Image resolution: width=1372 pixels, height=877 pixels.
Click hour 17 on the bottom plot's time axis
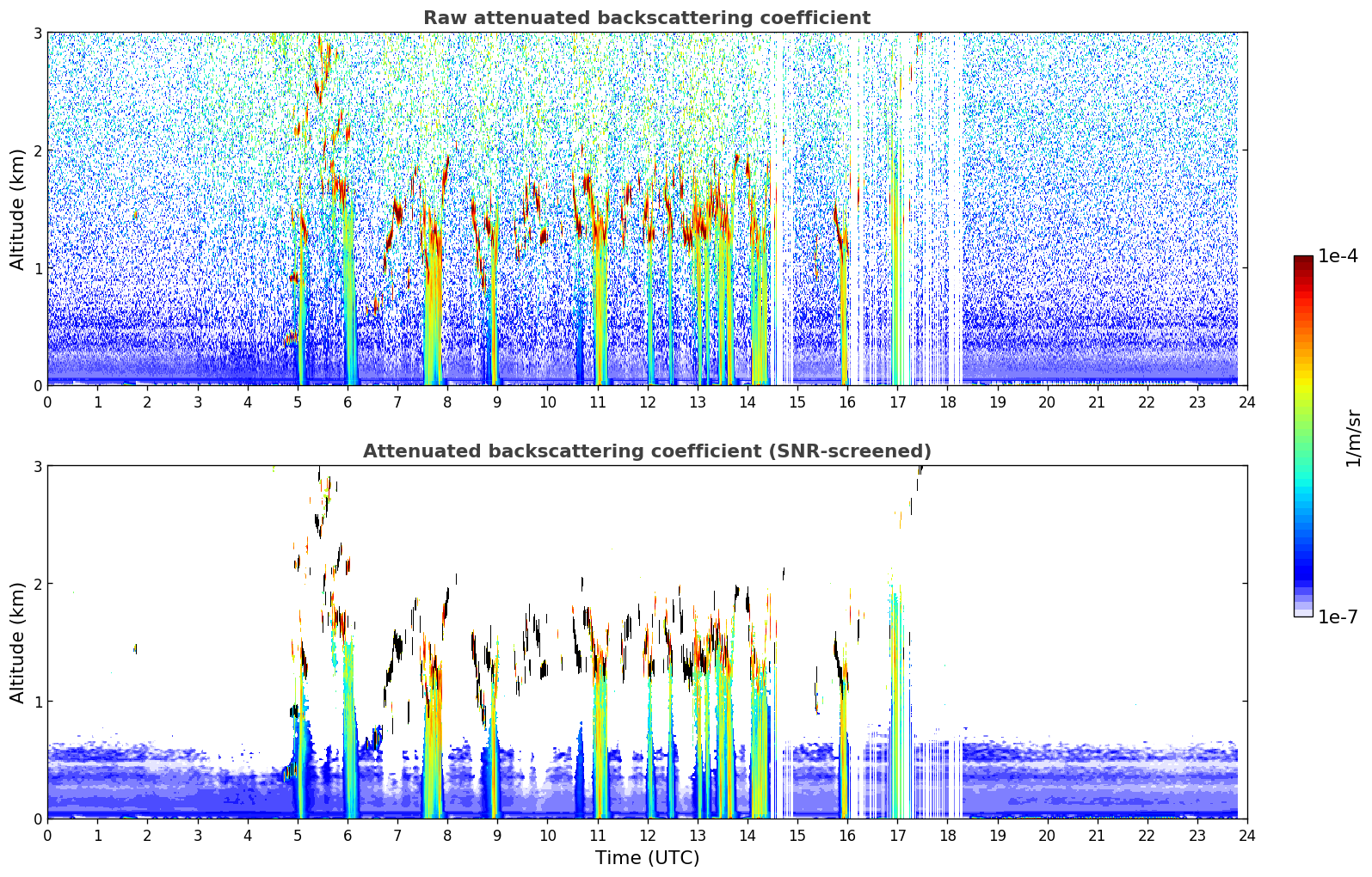[x=897, y=836]
